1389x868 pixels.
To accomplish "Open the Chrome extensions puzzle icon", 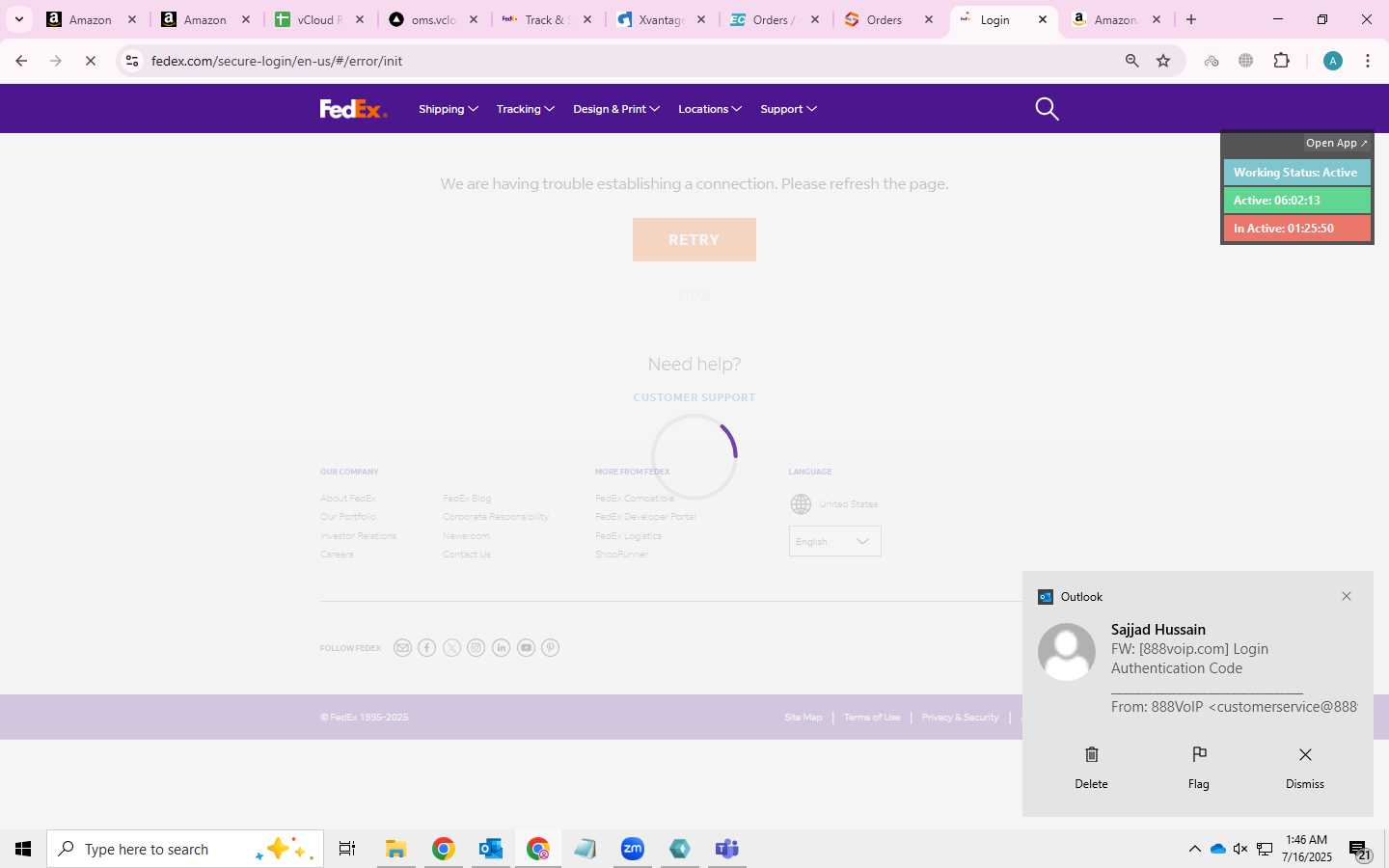I will [x=1281, y=61].
